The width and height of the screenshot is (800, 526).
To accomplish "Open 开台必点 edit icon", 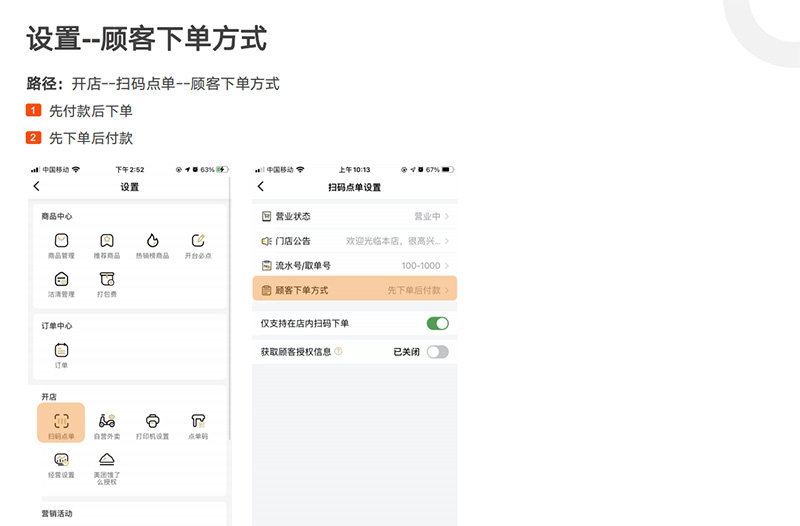I will click(x=198, y=240).
